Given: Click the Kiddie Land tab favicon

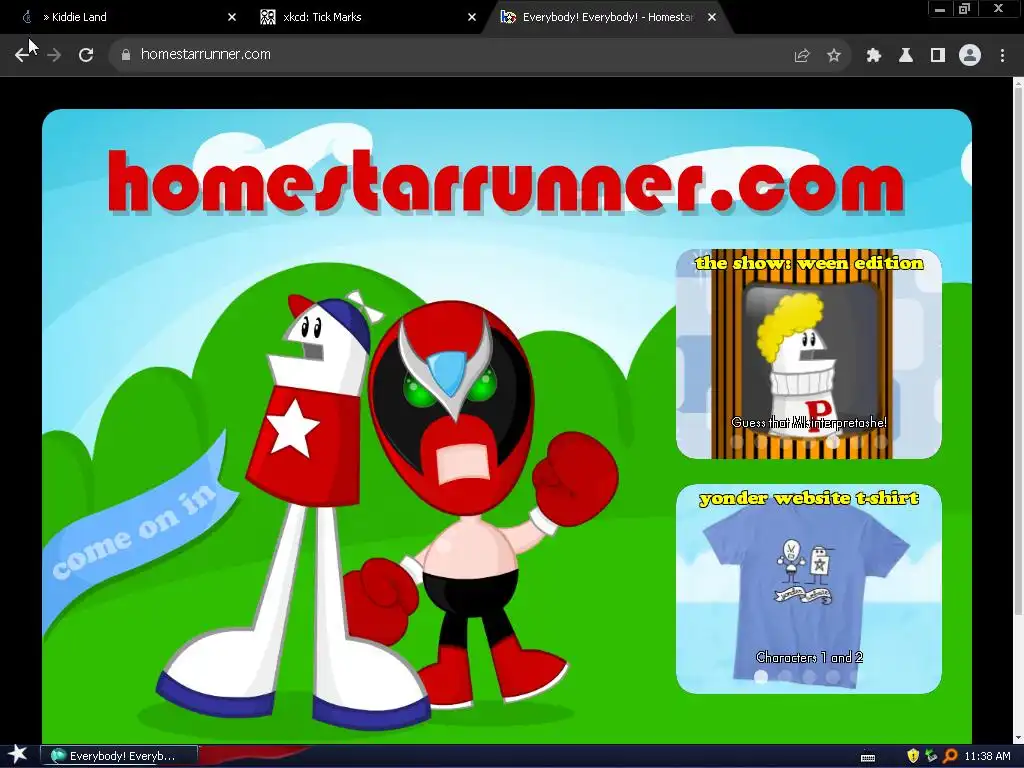Looking at the screenshot, I should 27,17.
